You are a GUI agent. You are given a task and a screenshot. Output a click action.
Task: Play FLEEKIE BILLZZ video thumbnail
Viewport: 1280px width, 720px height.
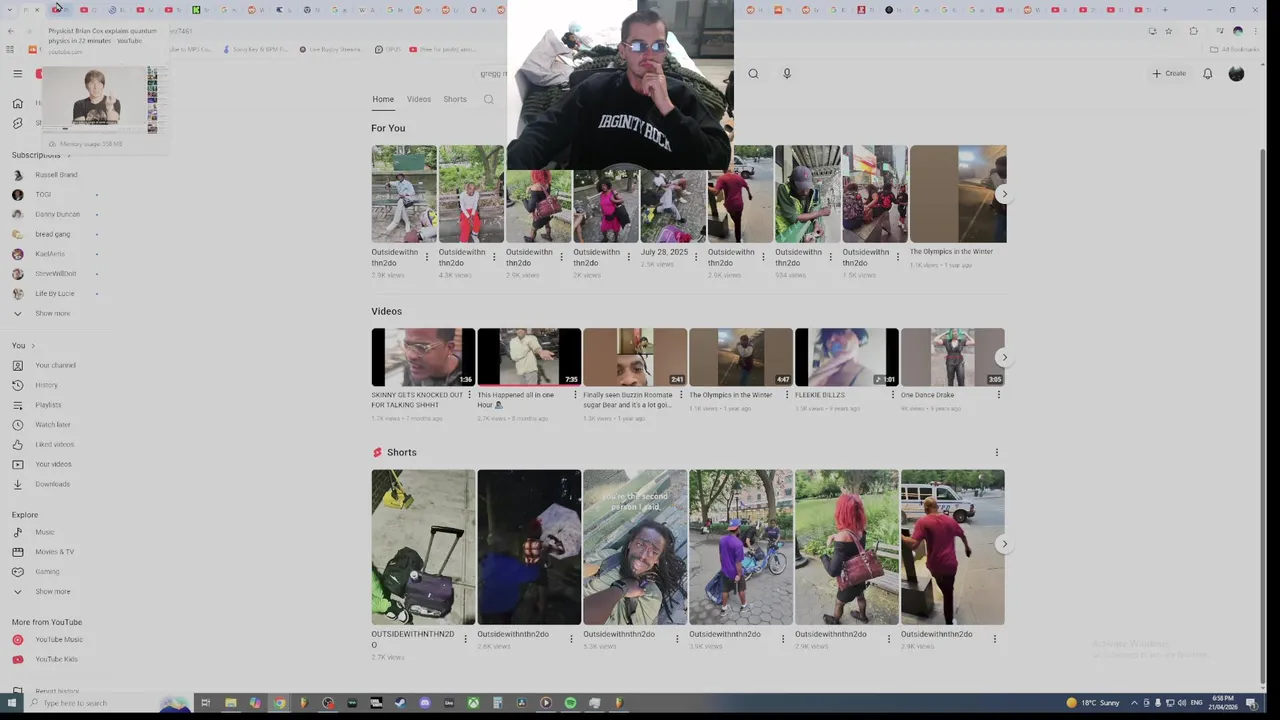tap(847, 357)
